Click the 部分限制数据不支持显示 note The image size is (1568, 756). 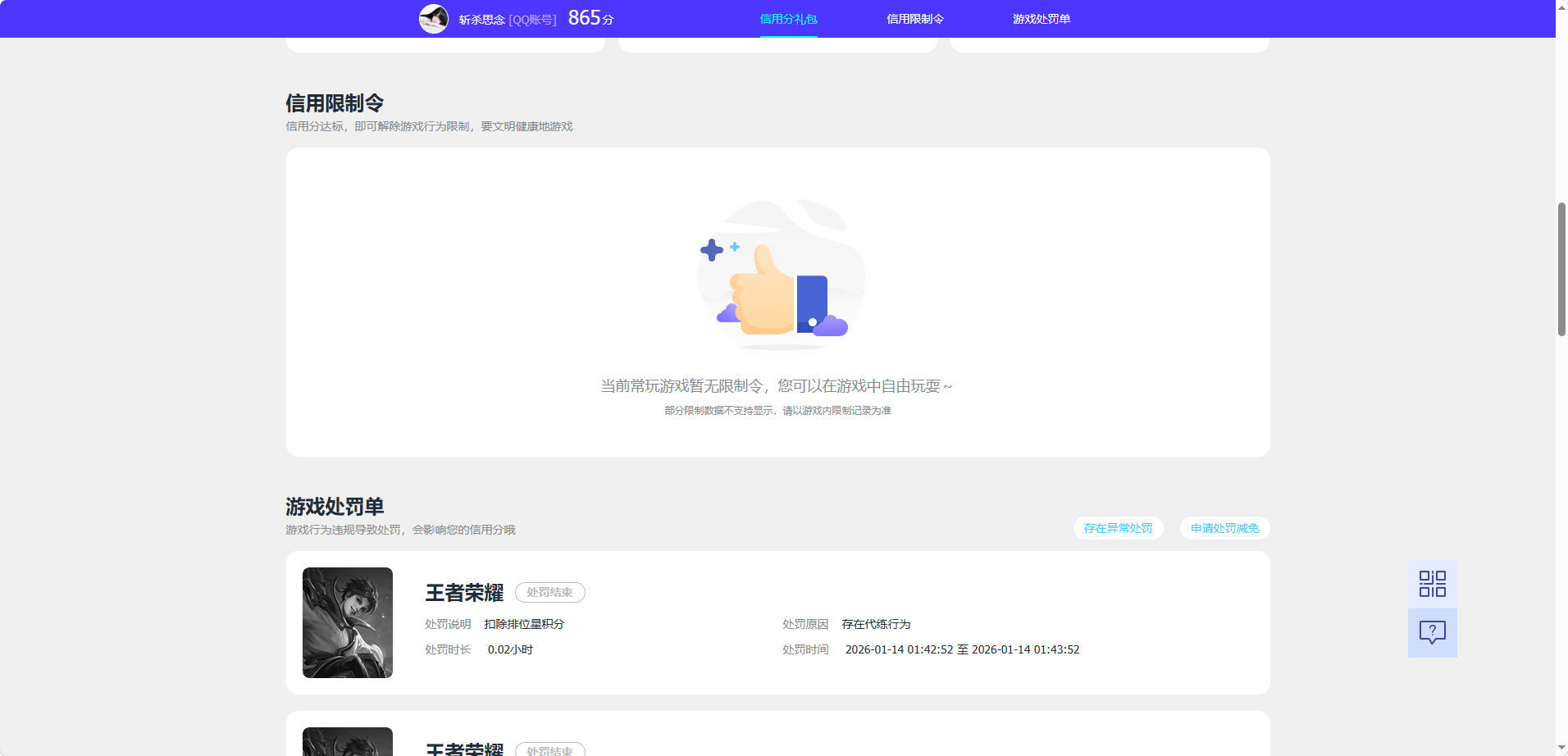pos(777,411)
